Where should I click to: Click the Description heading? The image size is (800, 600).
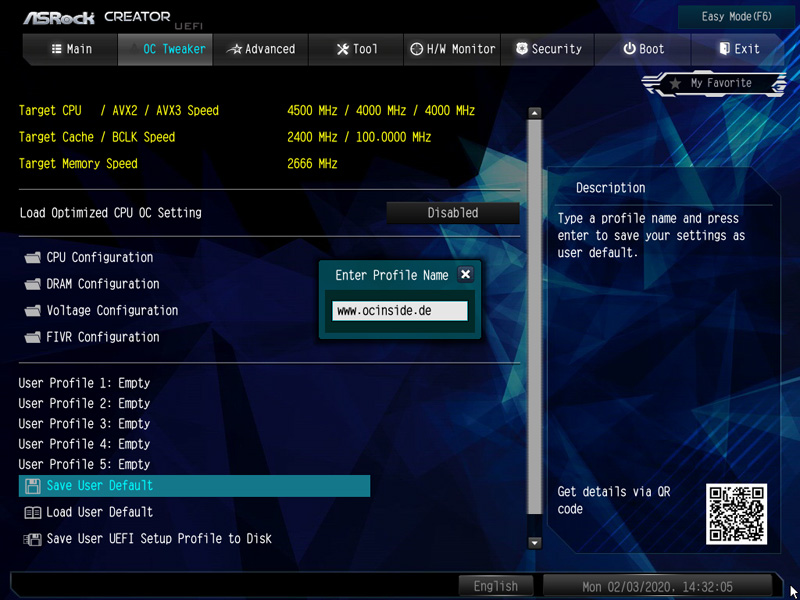coord(611,188)
